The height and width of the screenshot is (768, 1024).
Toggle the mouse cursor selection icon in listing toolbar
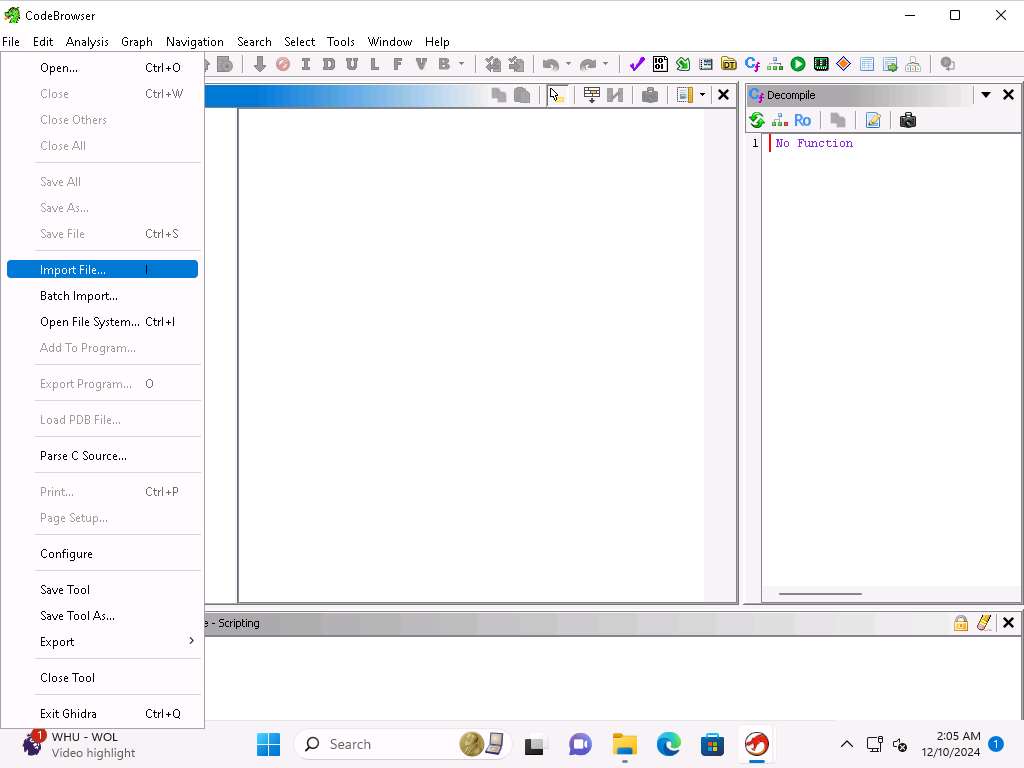556,95
